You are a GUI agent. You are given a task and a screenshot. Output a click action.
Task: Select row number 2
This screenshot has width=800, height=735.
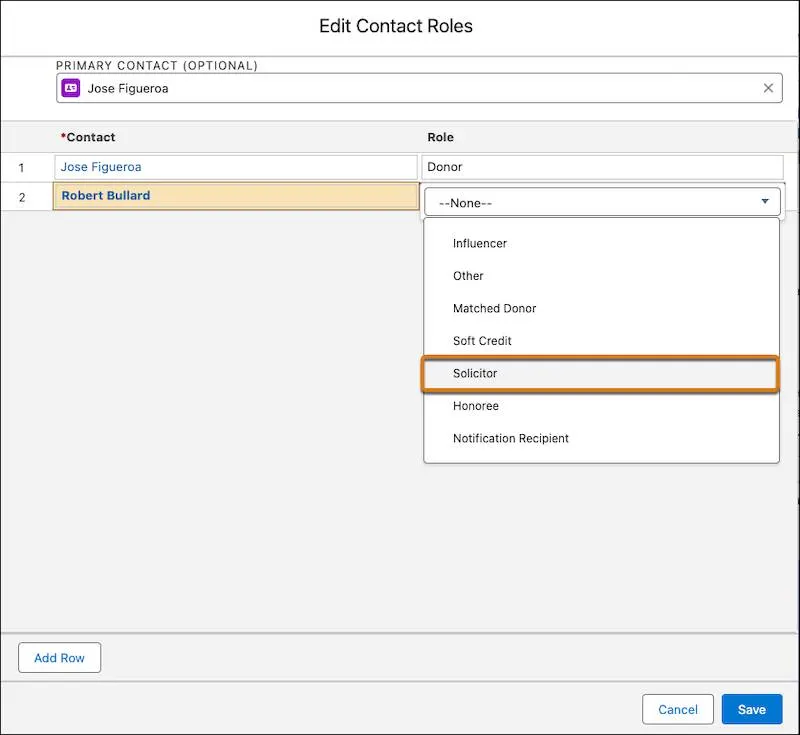[x=22, y=197]
